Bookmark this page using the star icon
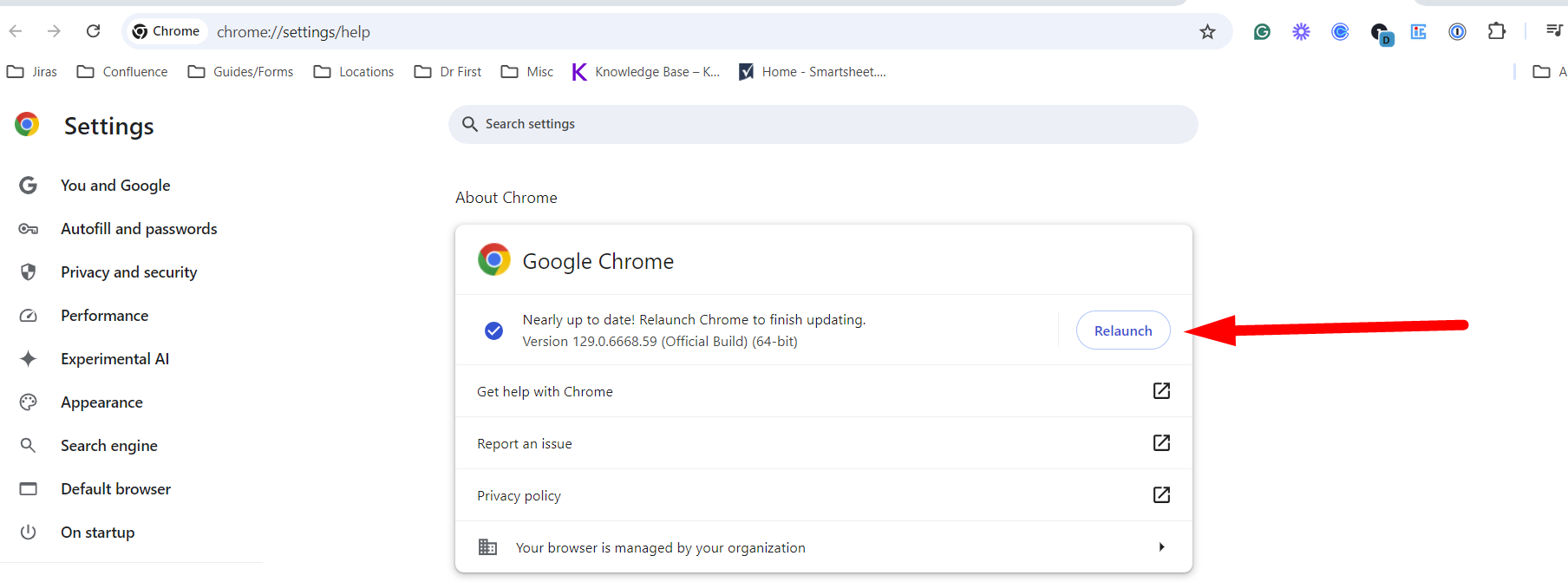Viewport: 1568px width, 582px height. point(1207,32)
